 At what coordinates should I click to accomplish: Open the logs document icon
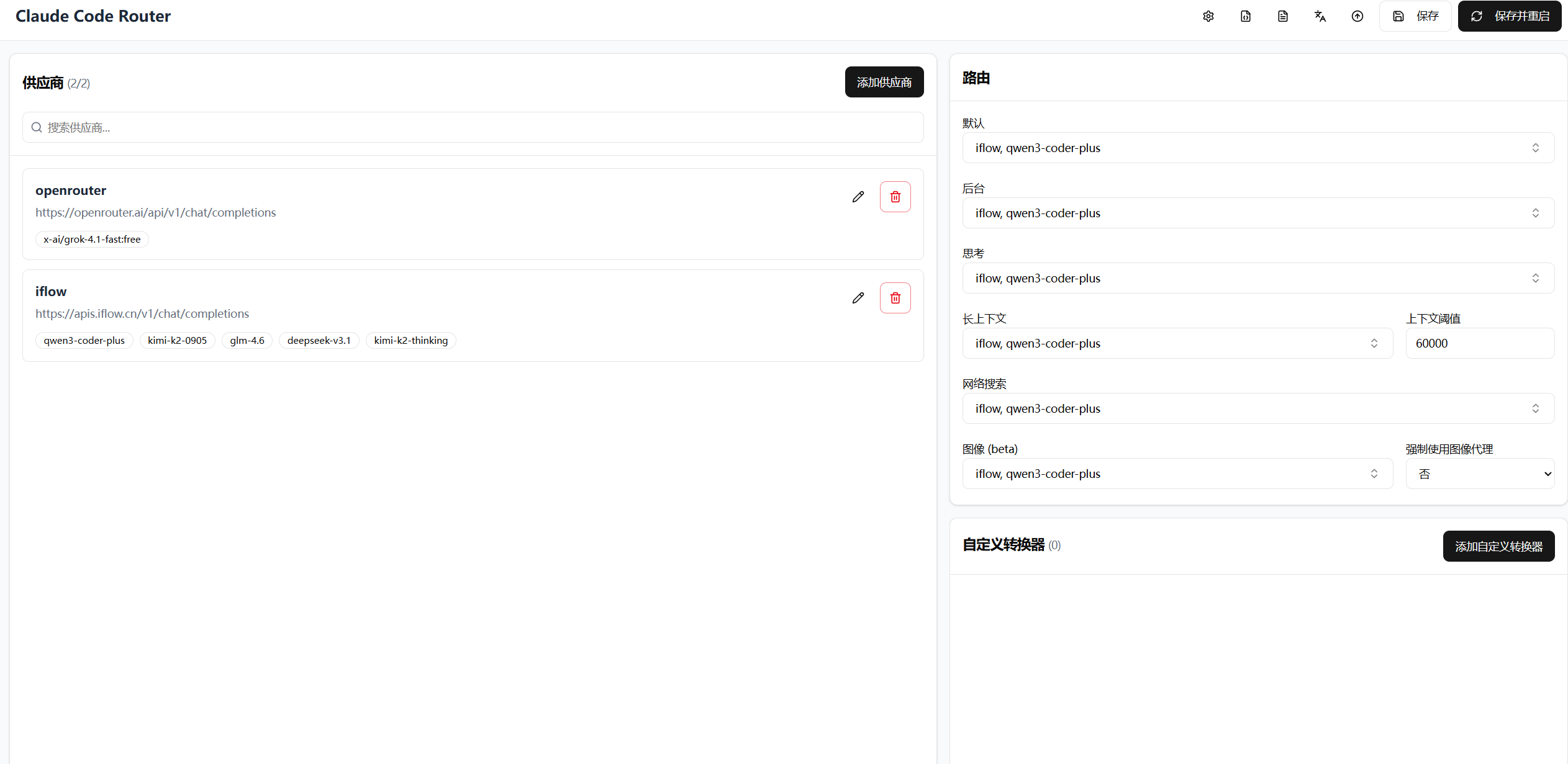pyautogui.click(x=1283, y=16)
